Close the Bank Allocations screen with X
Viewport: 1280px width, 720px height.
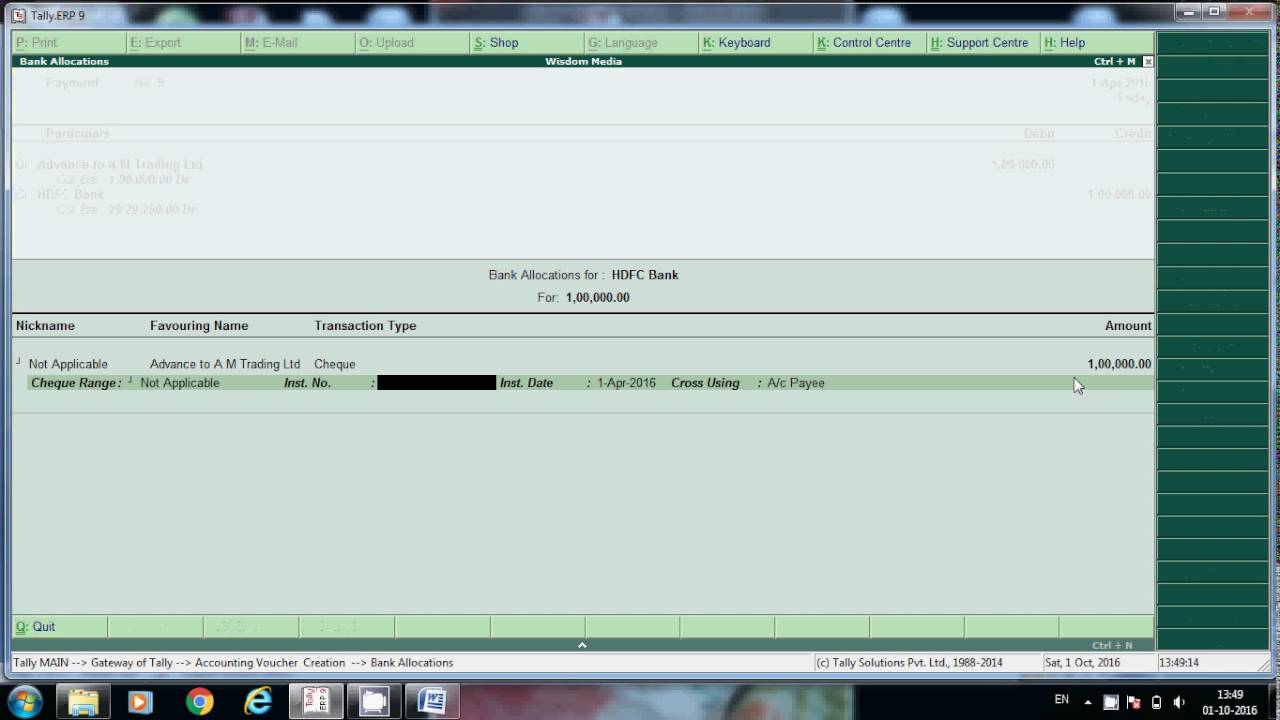[x=1148, y=62]
